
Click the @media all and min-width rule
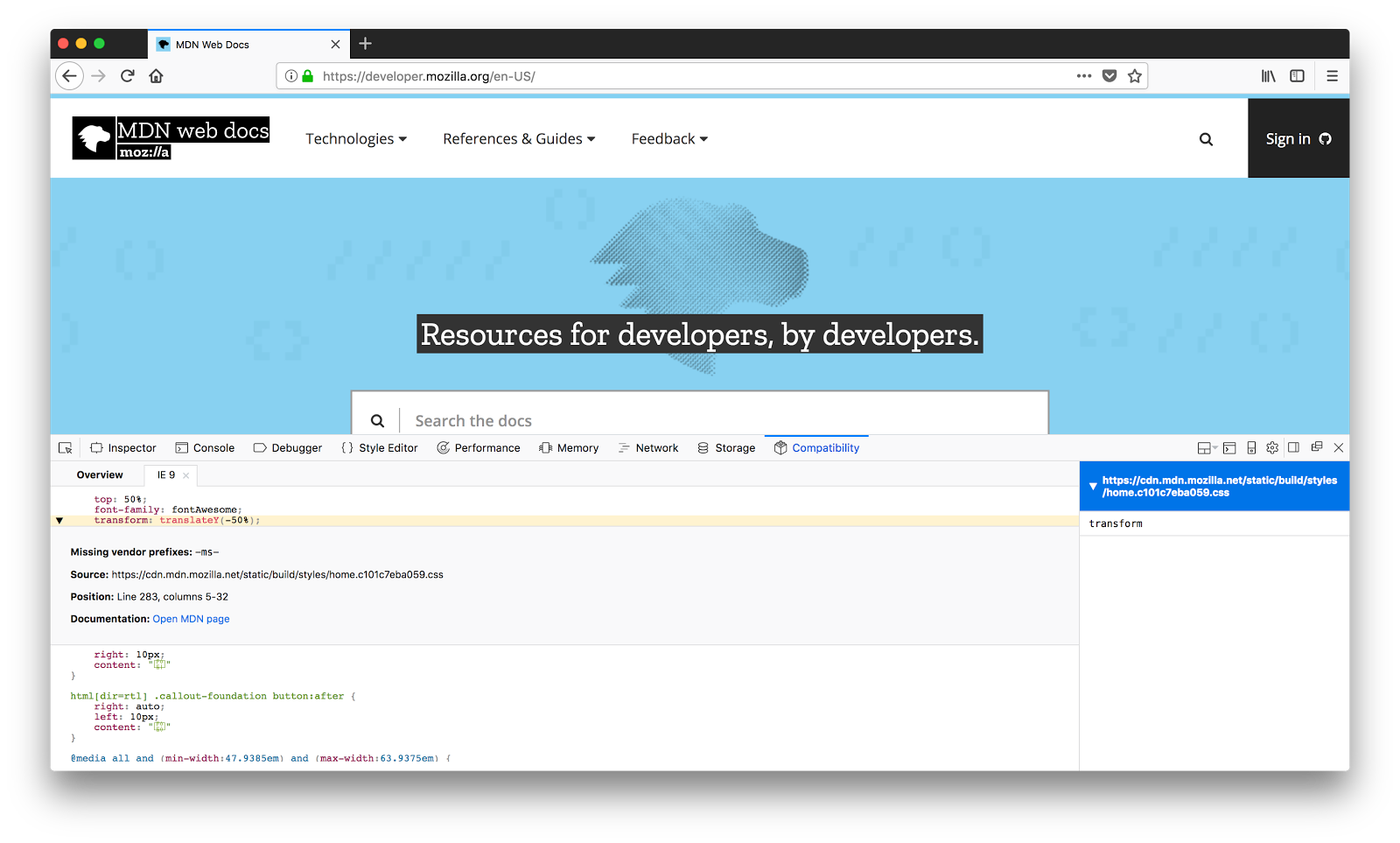tap(261, 759)
